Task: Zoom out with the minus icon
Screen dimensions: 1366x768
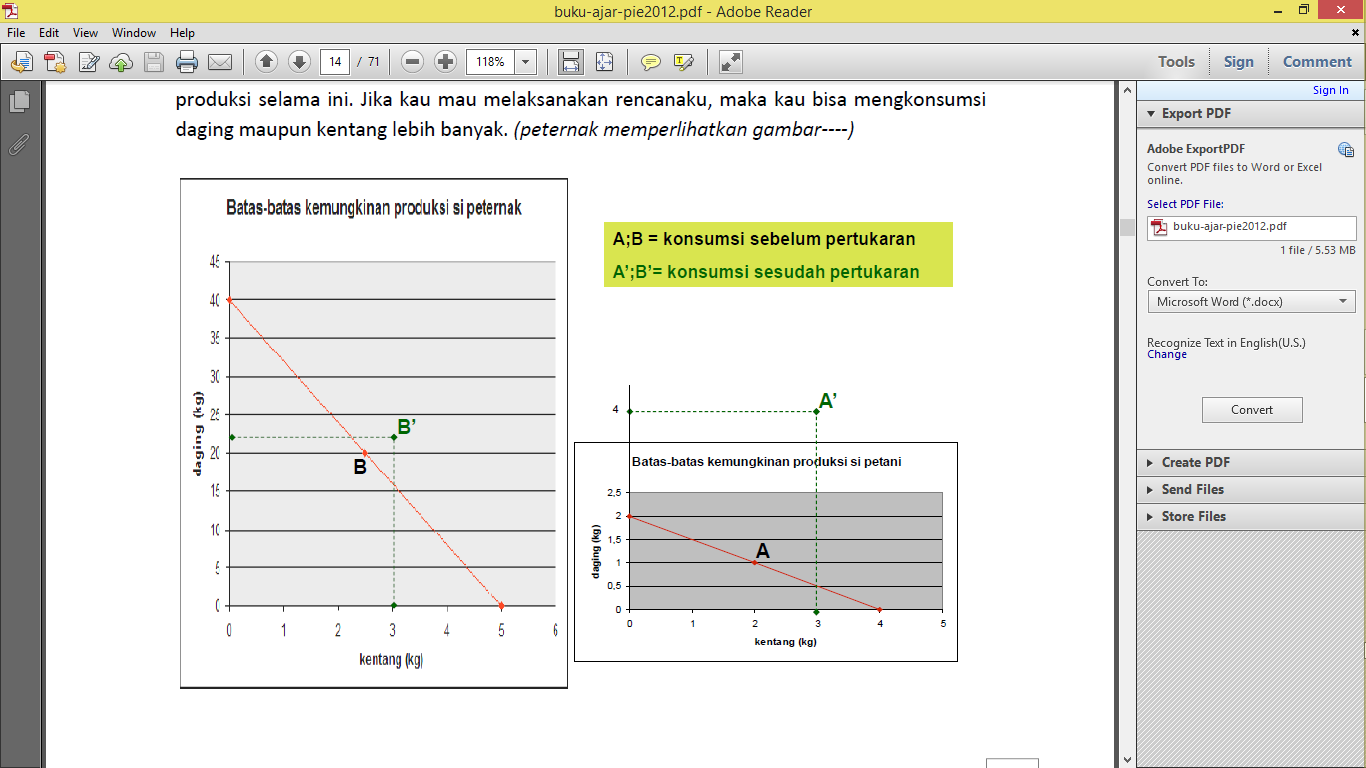Action: tap(412, 62)
